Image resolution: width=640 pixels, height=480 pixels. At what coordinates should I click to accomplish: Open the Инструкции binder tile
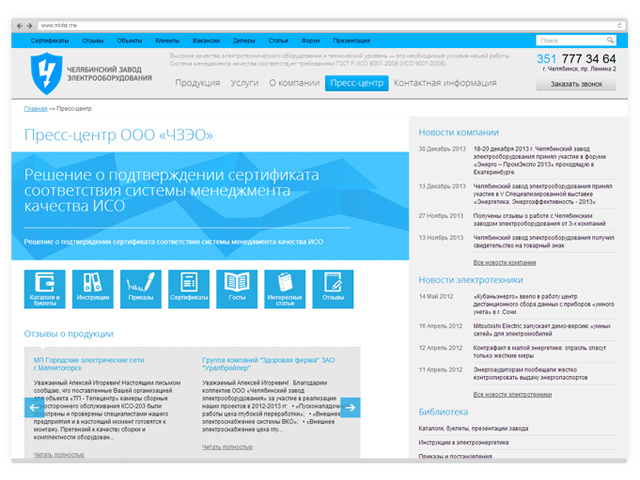click(93, 289)
